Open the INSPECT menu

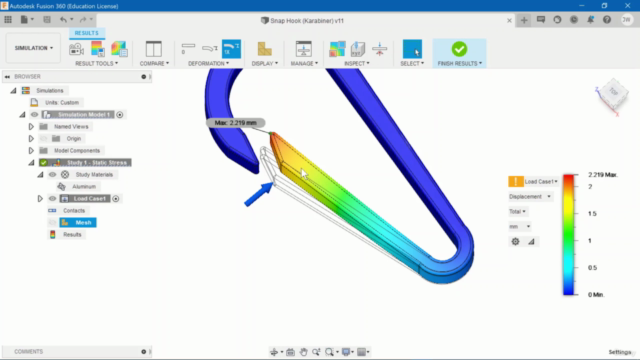coord(357,63)
